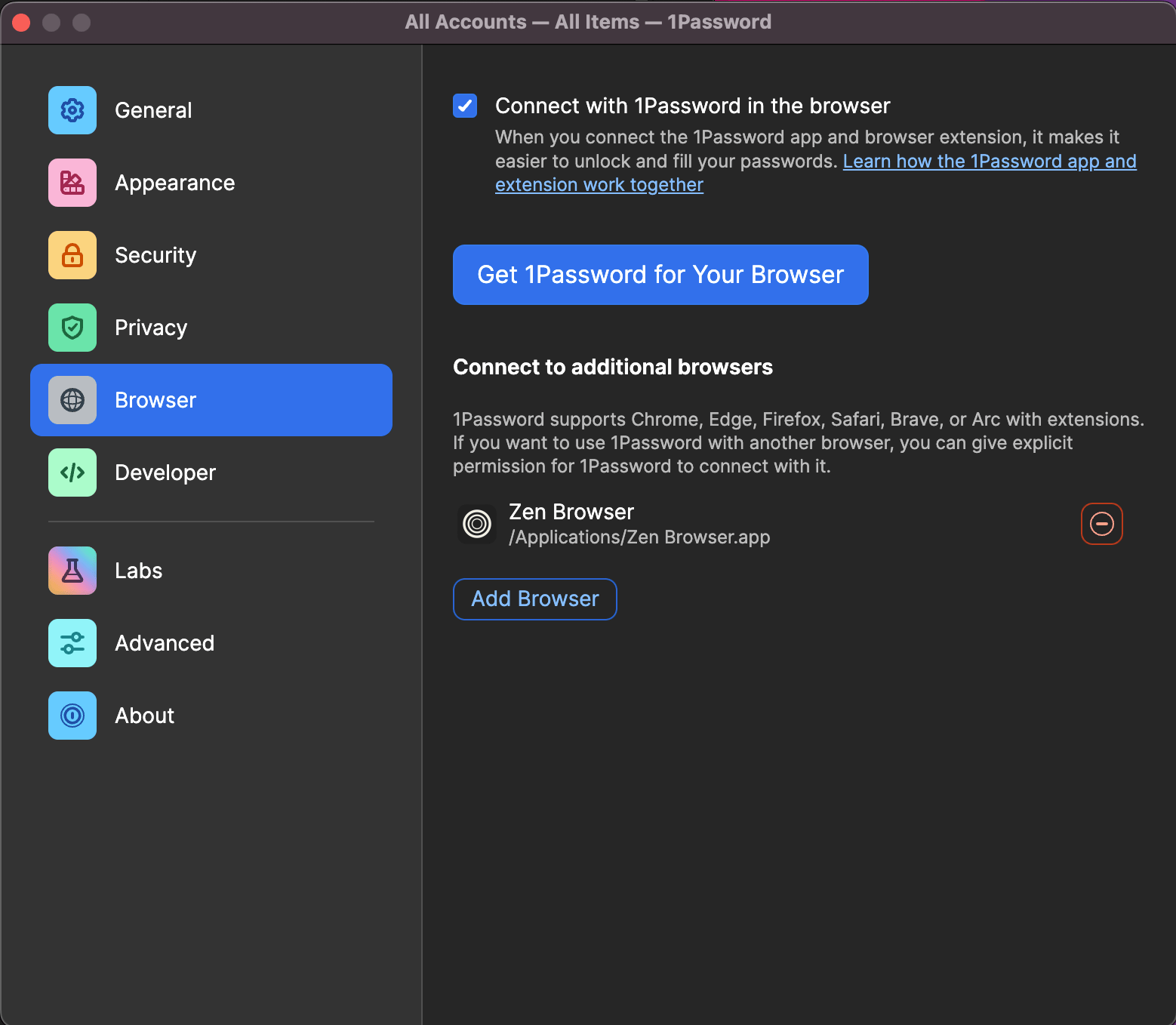Switch to the Security settings section
The width and height of the screenshot is (1176, 1025).
155,255
